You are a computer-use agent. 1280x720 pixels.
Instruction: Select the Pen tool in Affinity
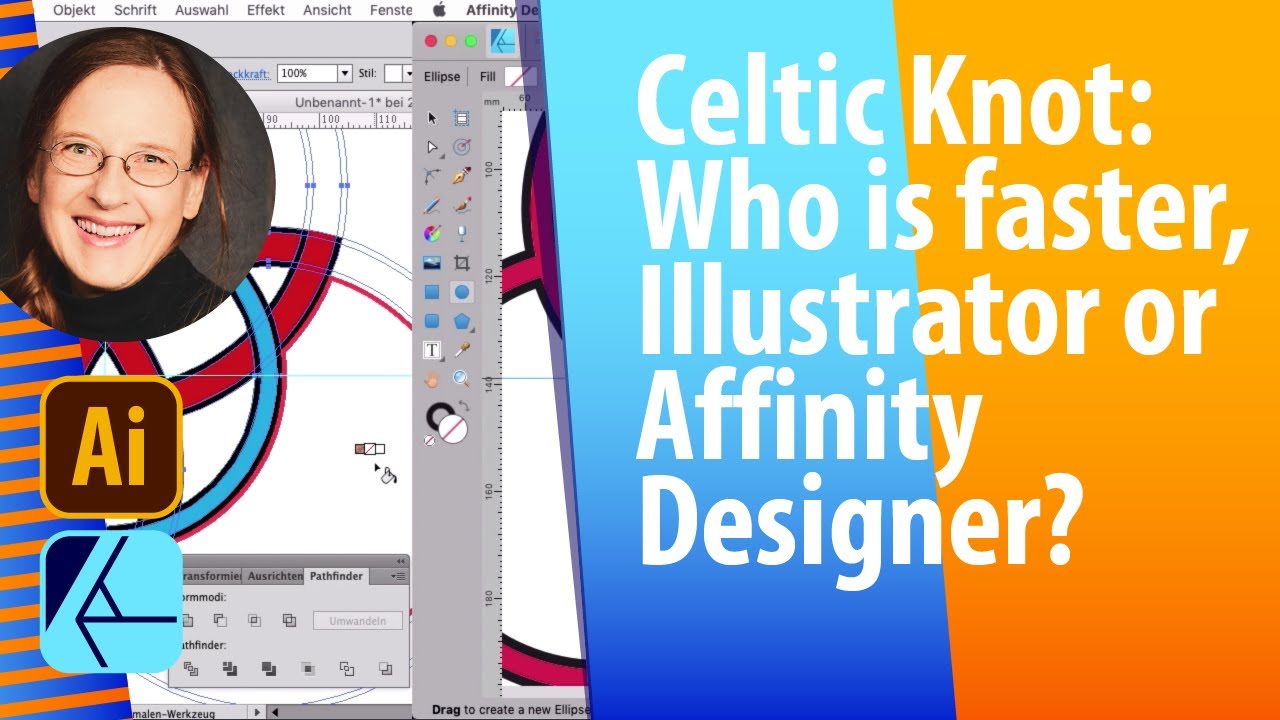[461, 176]
